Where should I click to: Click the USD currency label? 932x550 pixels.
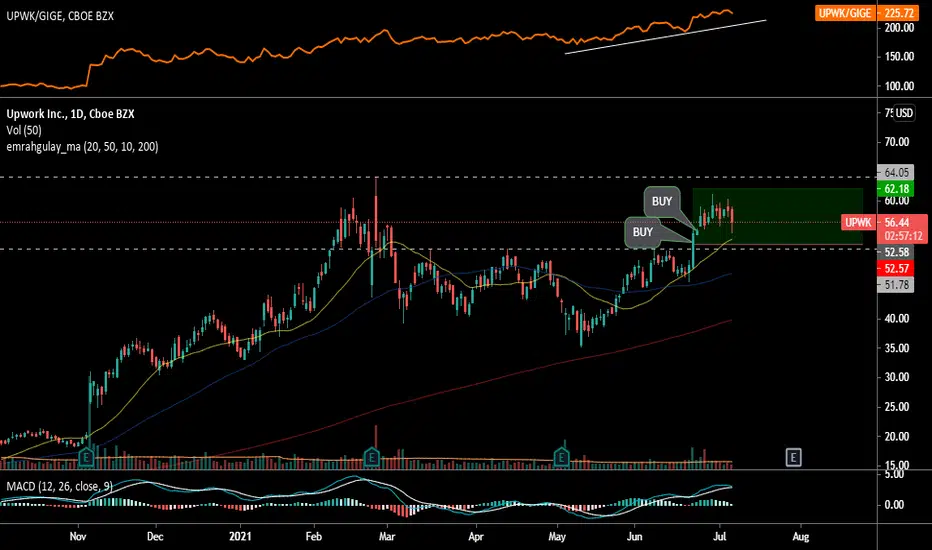tap(904, 113)
